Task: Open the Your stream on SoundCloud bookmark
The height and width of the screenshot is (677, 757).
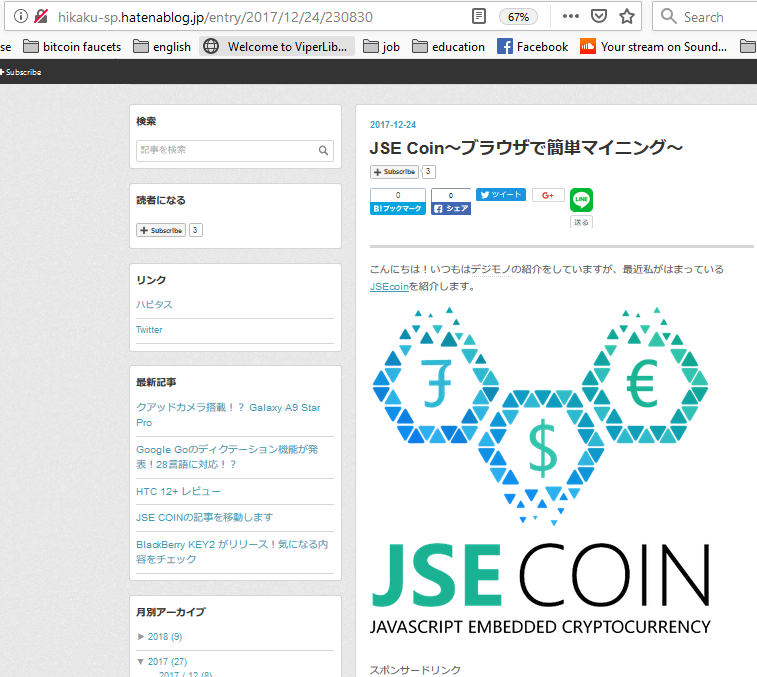Action: pos(654,47)
